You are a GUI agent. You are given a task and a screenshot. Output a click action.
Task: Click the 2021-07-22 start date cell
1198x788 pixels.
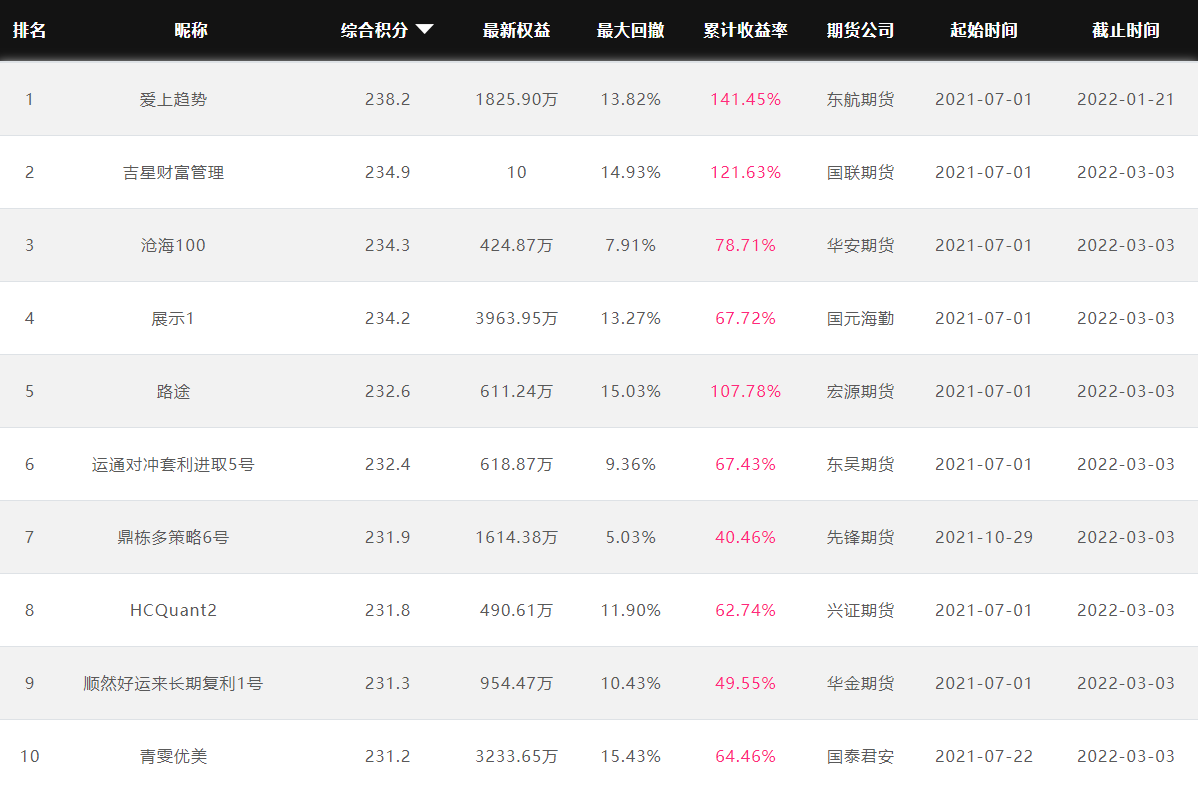coord(984,757)
